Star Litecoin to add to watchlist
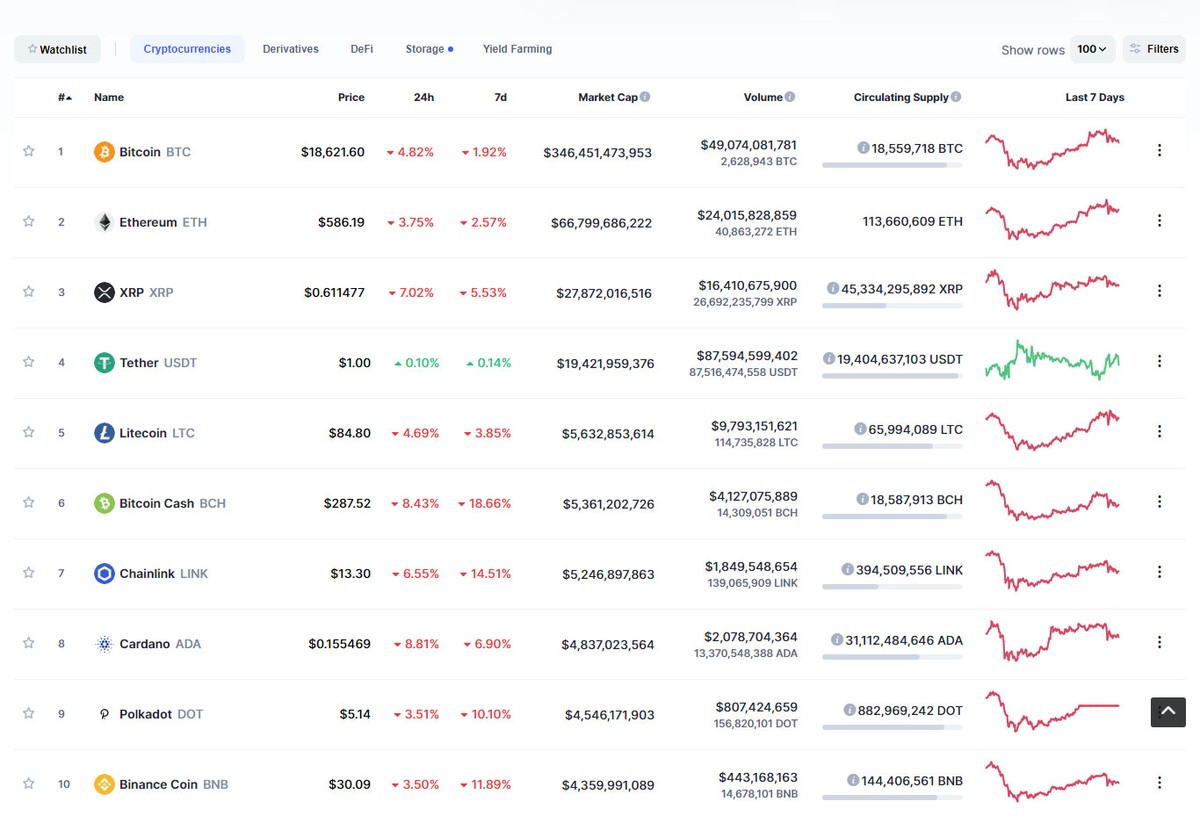The height and width of the screenshot is (816, 1200). click(x=29, y=432)
